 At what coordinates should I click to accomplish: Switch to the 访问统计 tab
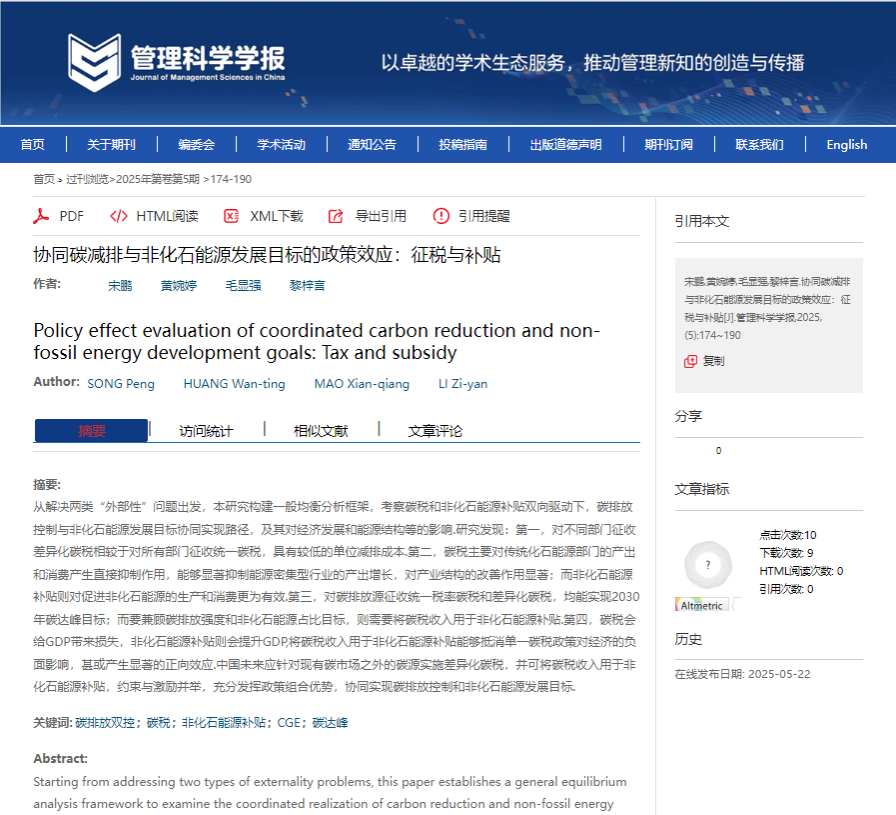click(206, 431)
